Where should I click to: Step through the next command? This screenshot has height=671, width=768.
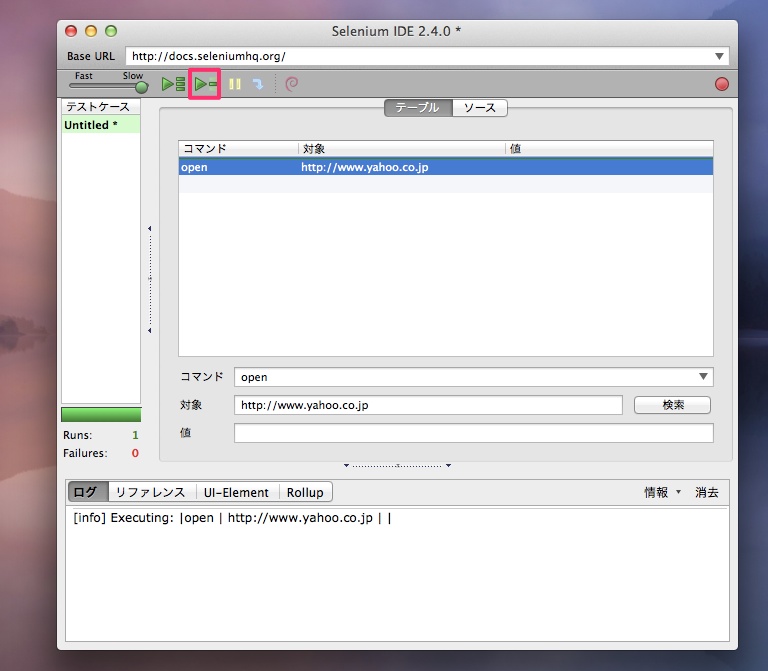[258, 84]
